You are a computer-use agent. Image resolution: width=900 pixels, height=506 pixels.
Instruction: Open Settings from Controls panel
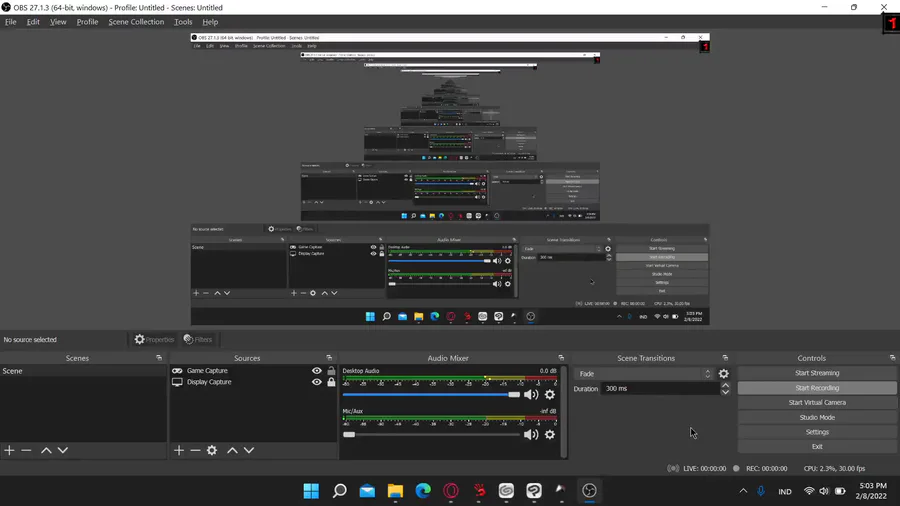coord(817,432)
